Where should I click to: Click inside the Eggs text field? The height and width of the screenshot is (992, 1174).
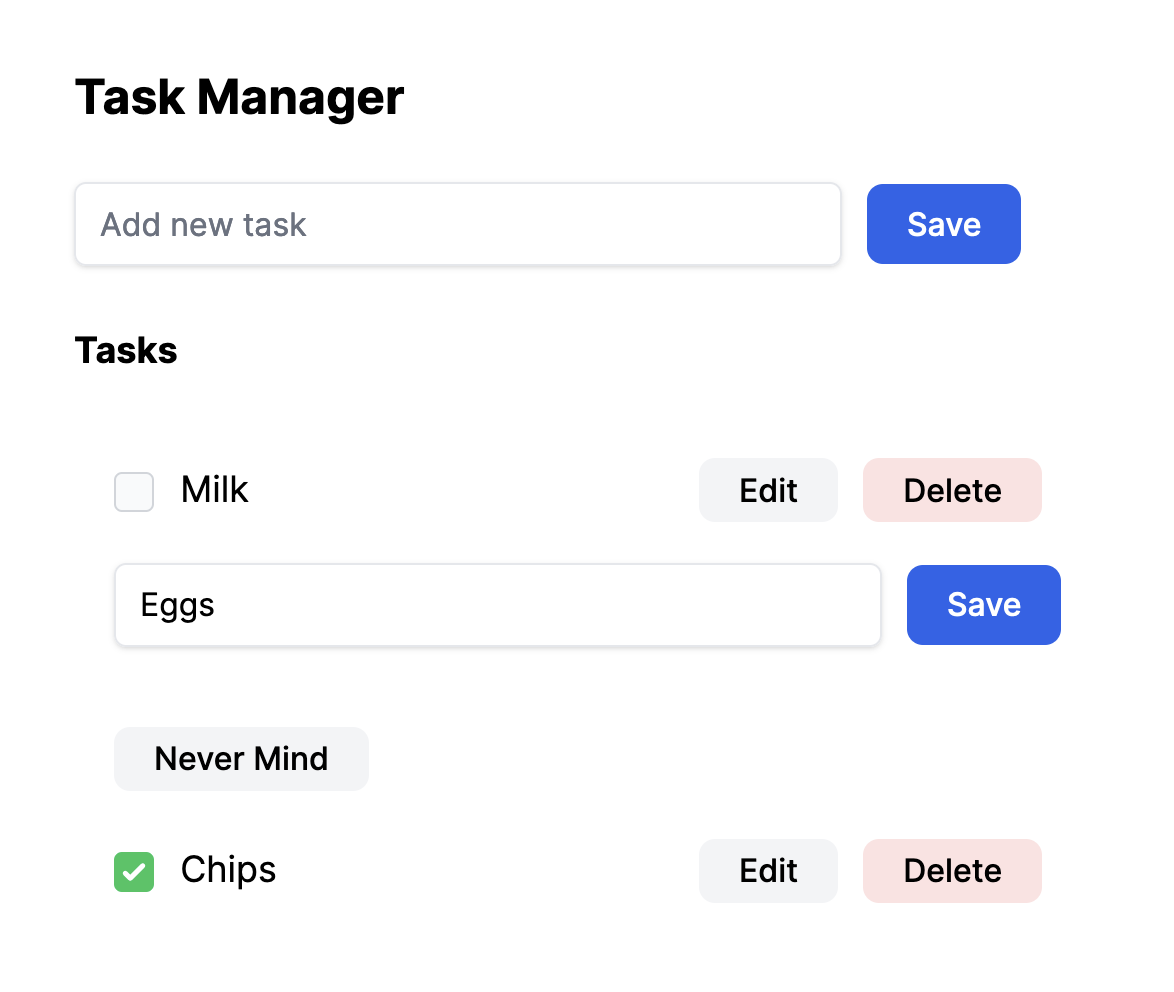[497, 604]
